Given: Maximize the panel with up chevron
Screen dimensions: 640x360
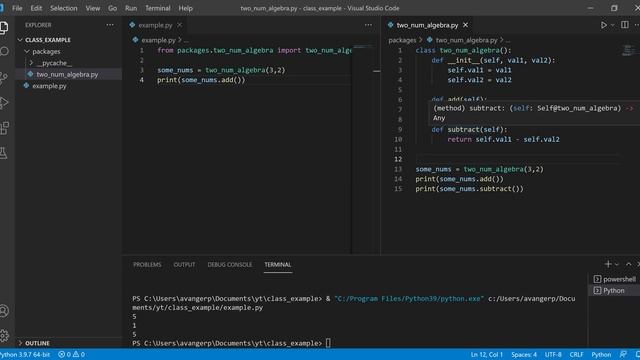Looking at the screenshot, I should tap(629, 264).
